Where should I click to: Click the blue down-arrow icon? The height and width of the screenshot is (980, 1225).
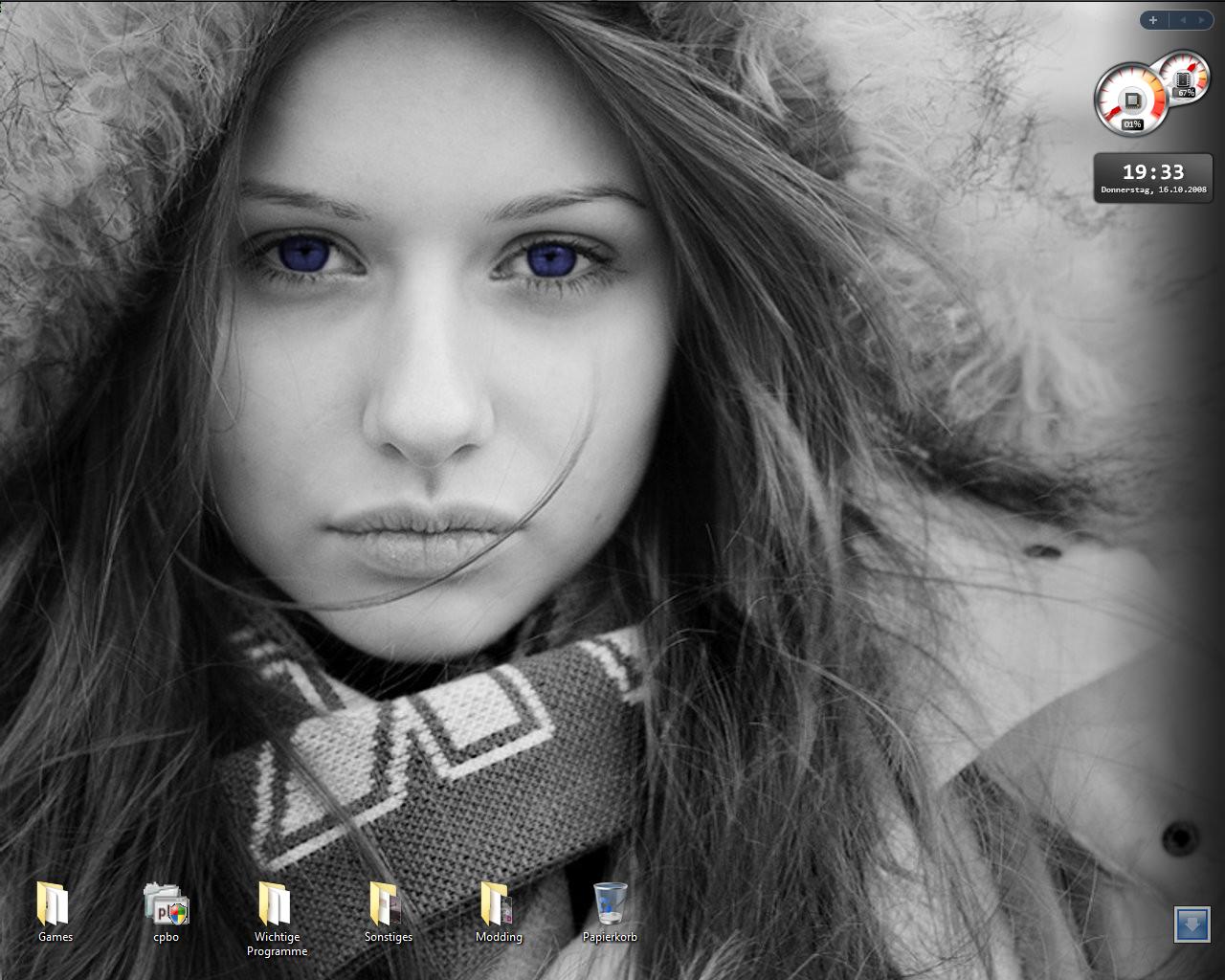1192,924
